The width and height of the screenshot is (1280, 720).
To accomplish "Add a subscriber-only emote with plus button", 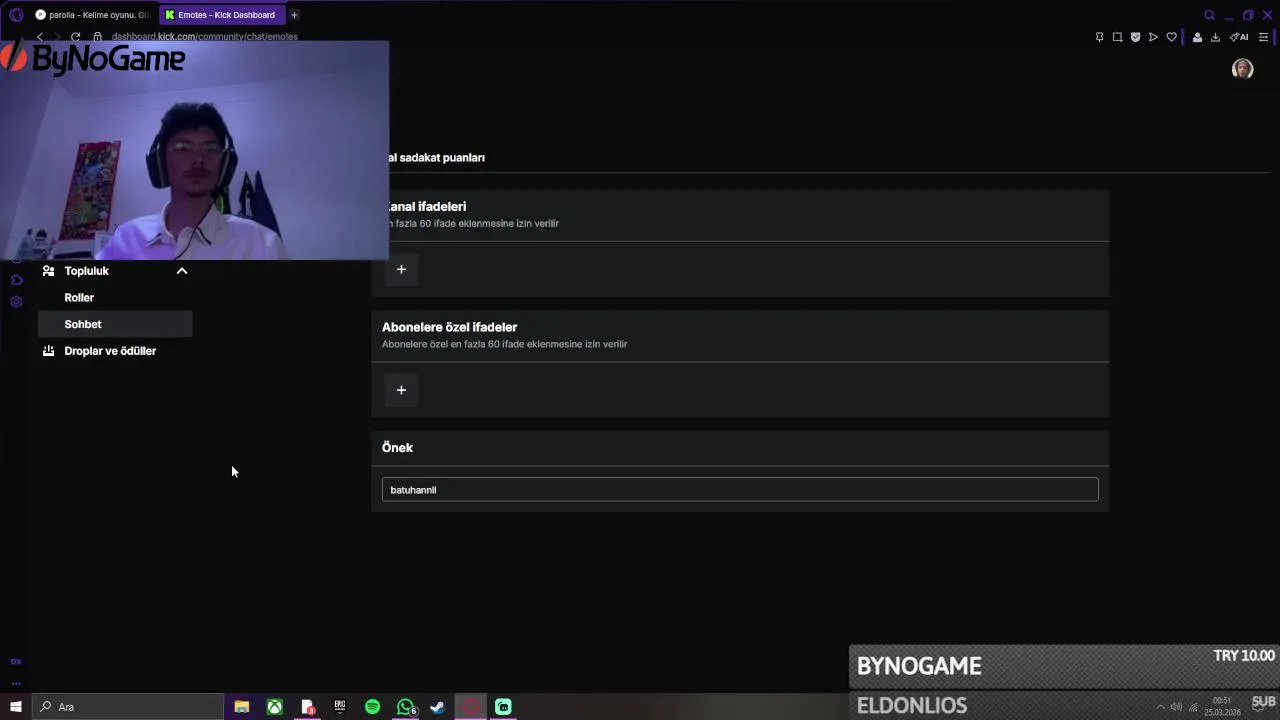I will coord(401,390).
